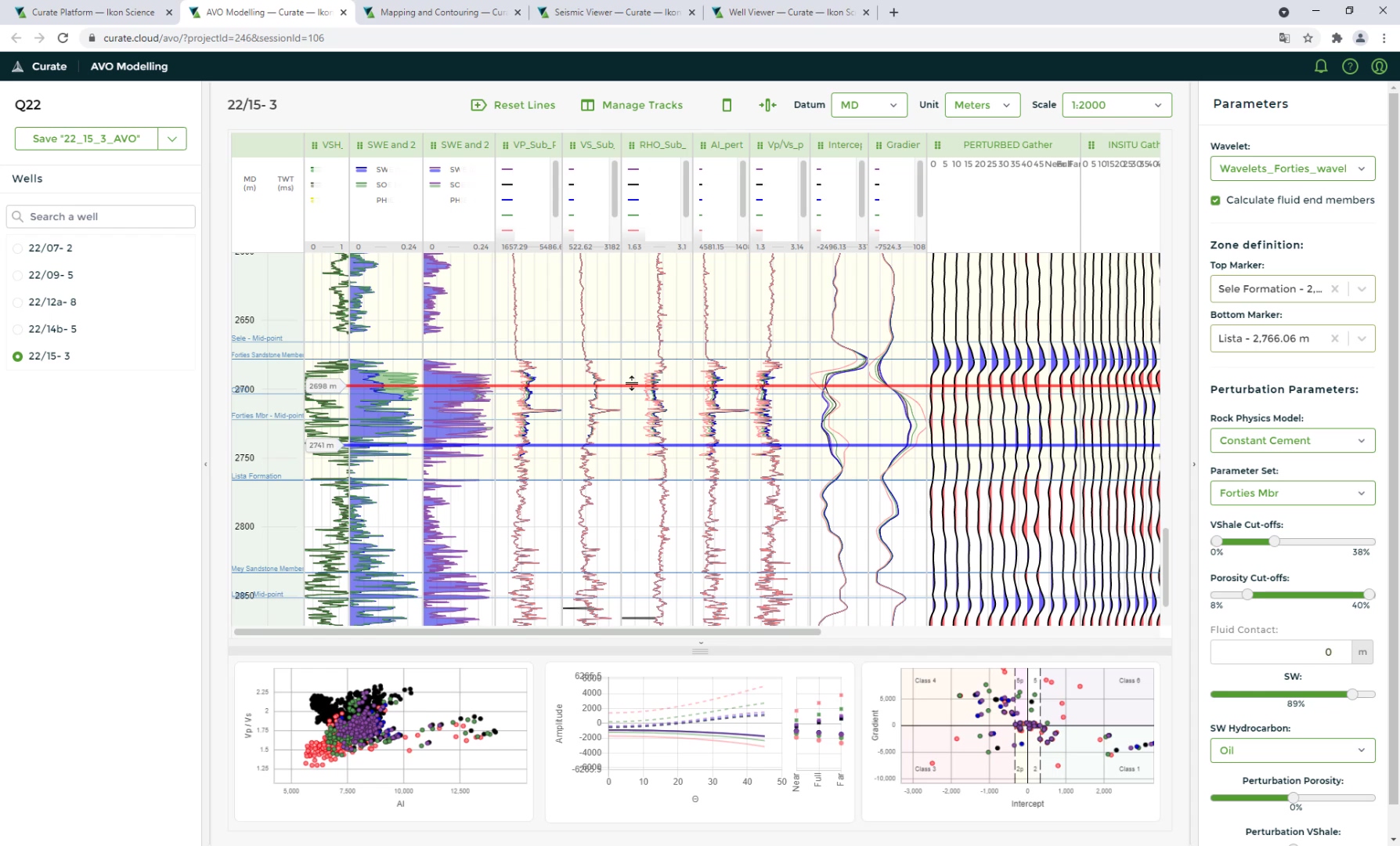Open the Datum MD dropdown
Viewport: 1400px width, 846px height.
868,105
